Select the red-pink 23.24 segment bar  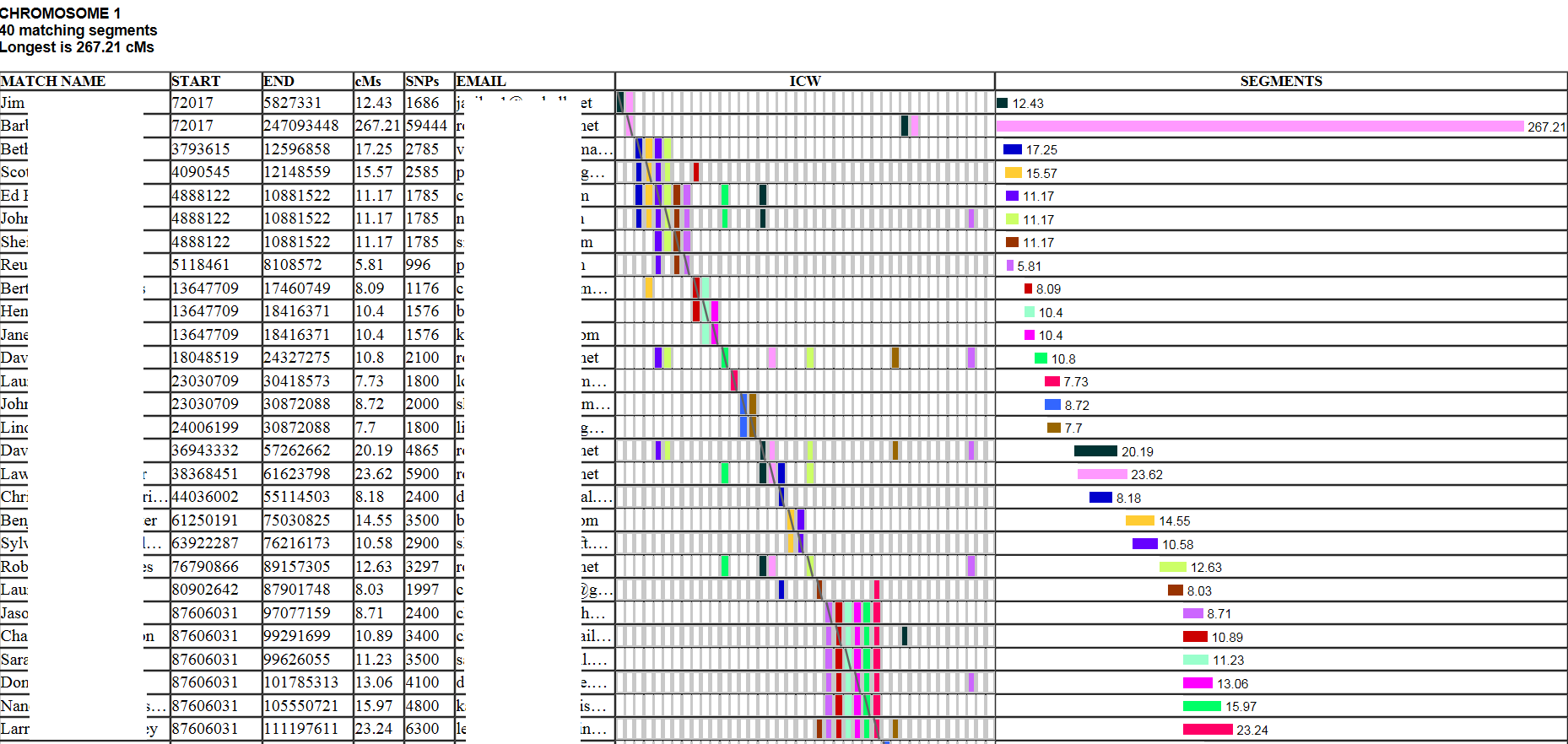[1208, 730]
